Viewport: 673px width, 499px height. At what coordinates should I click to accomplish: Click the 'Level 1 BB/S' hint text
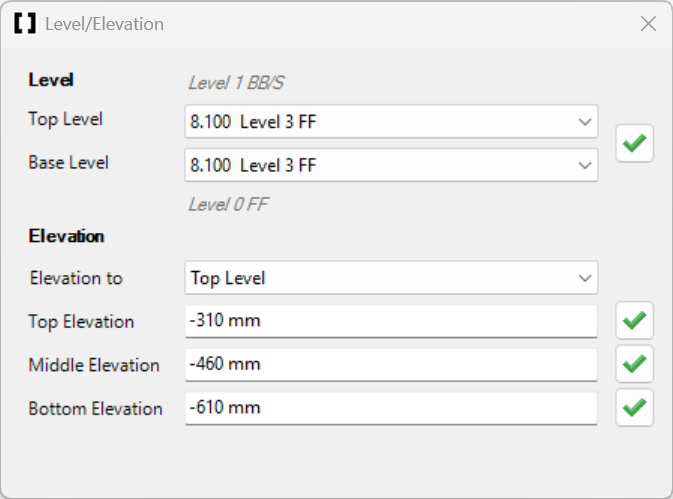point(236,82)
